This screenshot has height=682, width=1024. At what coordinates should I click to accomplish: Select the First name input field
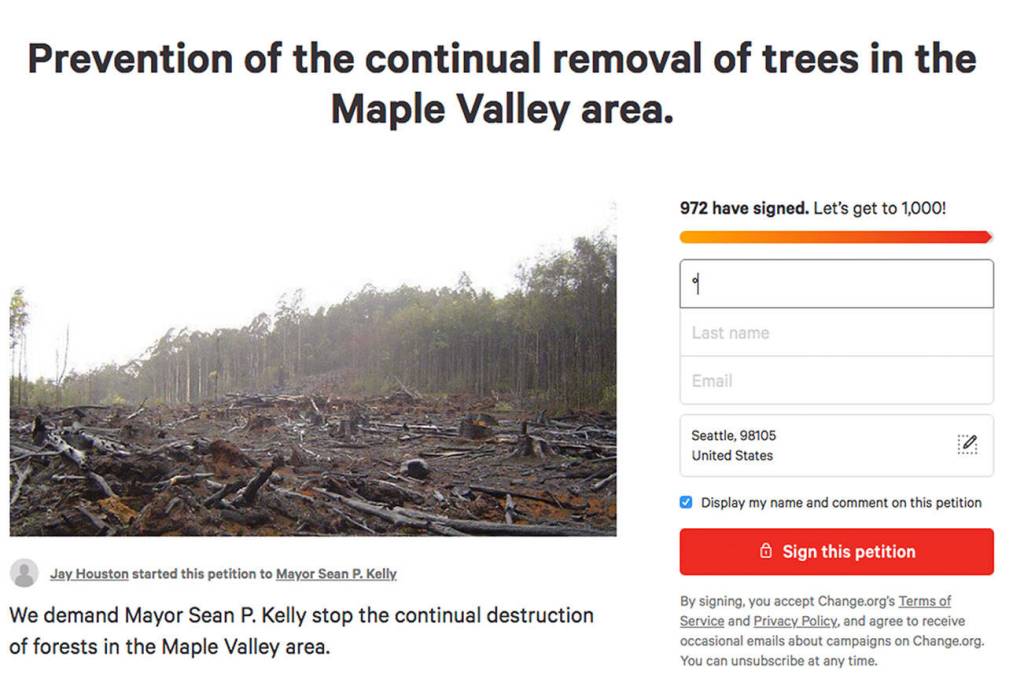click(x=837, y=284)
